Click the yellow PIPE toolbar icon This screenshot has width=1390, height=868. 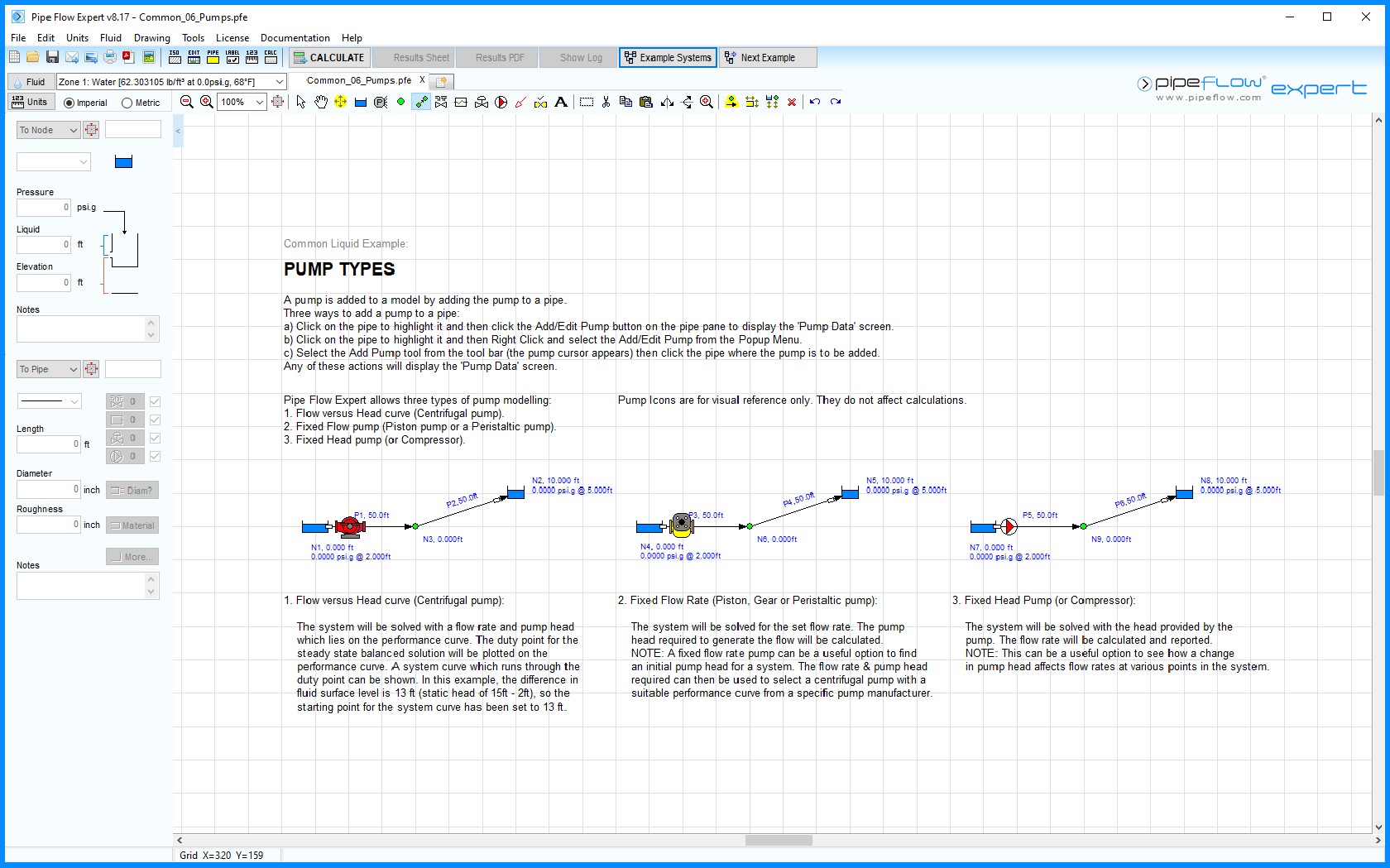(x=213, y=57)
